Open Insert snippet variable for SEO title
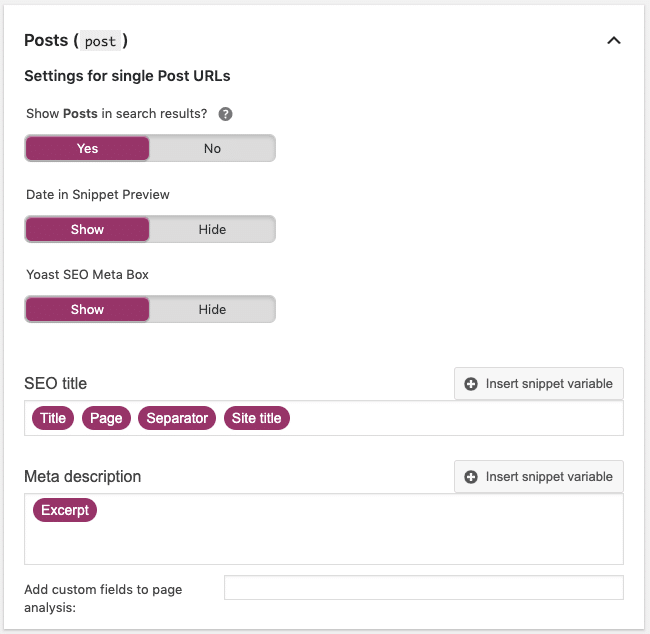This screenshot has width=650, height=634. (x=538, y=384)
